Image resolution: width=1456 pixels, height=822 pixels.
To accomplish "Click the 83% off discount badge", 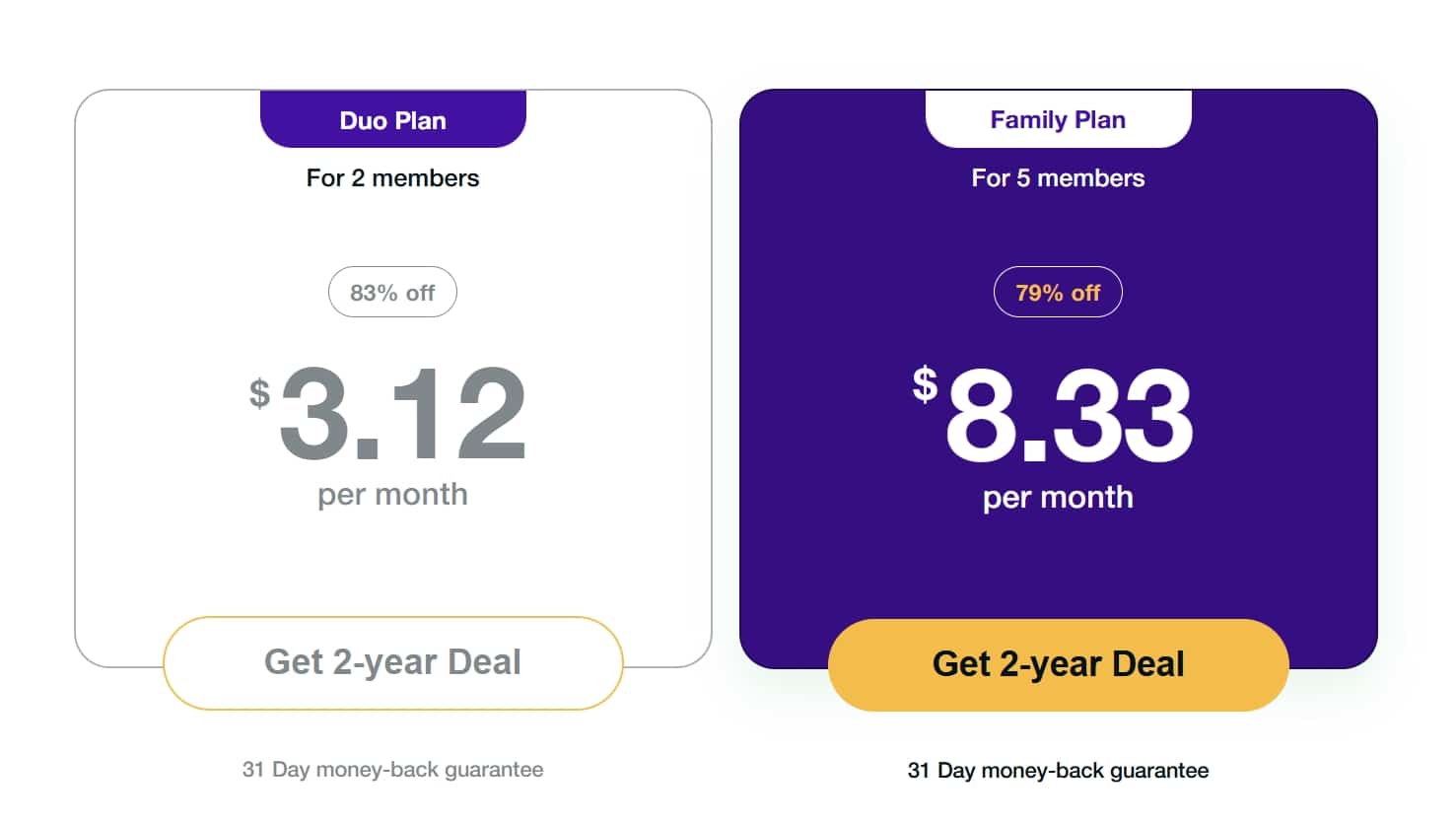I will point(392,292).
